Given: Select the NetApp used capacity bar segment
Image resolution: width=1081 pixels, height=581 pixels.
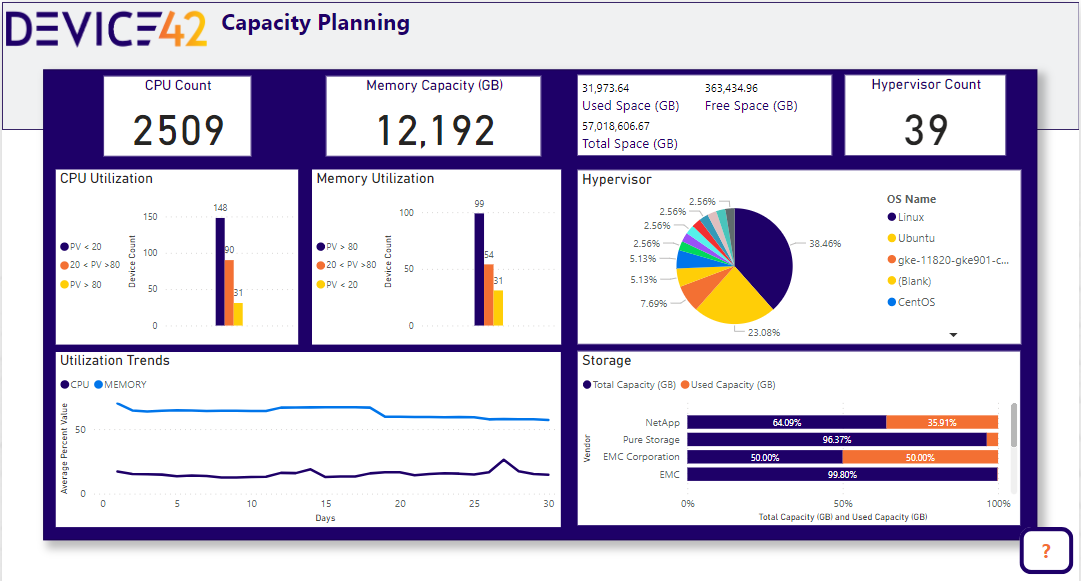Looking at the screenshot, I should (941, 423).
